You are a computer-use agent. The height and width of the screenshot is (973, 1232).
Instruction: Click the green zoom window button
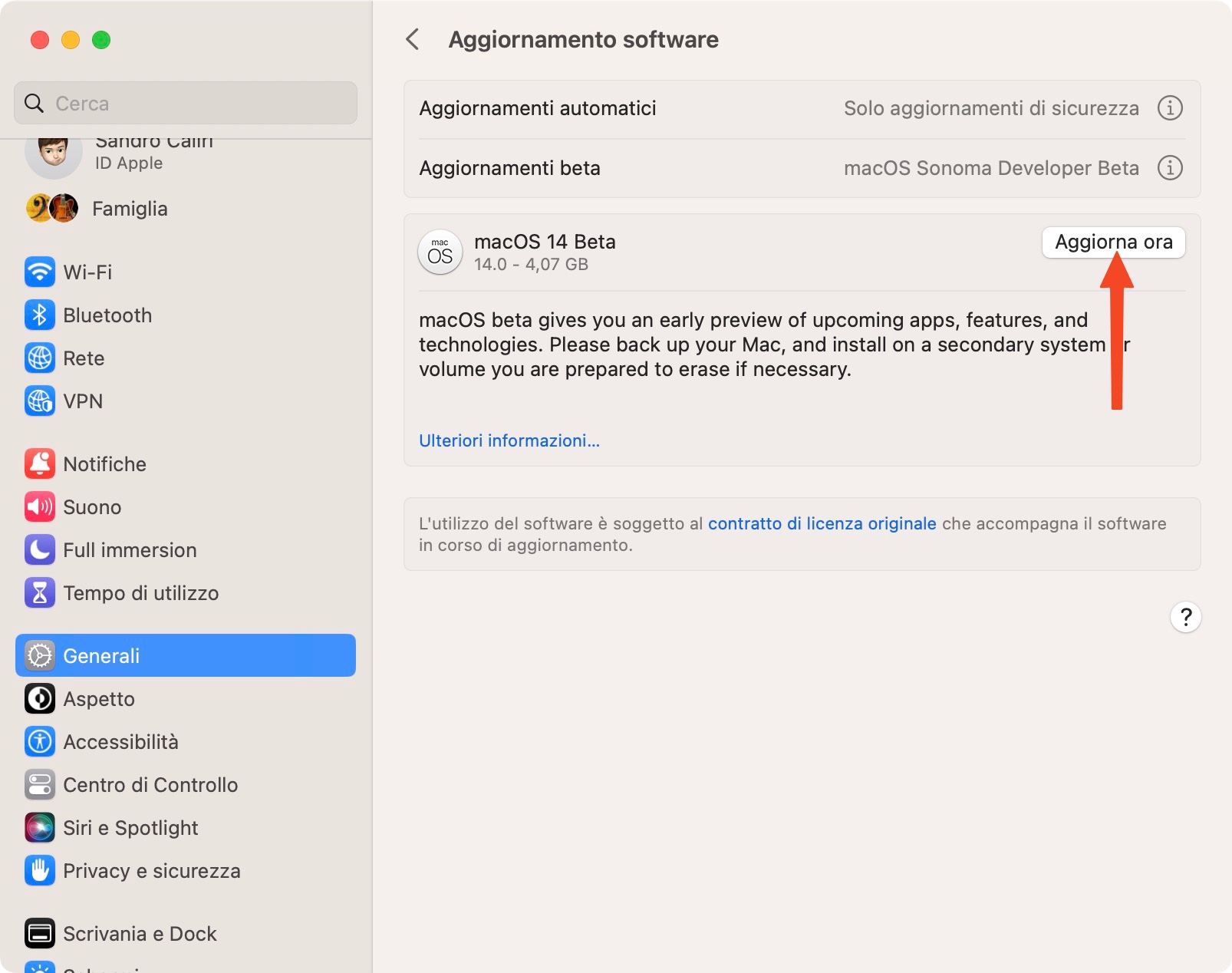tap(101, 39)
